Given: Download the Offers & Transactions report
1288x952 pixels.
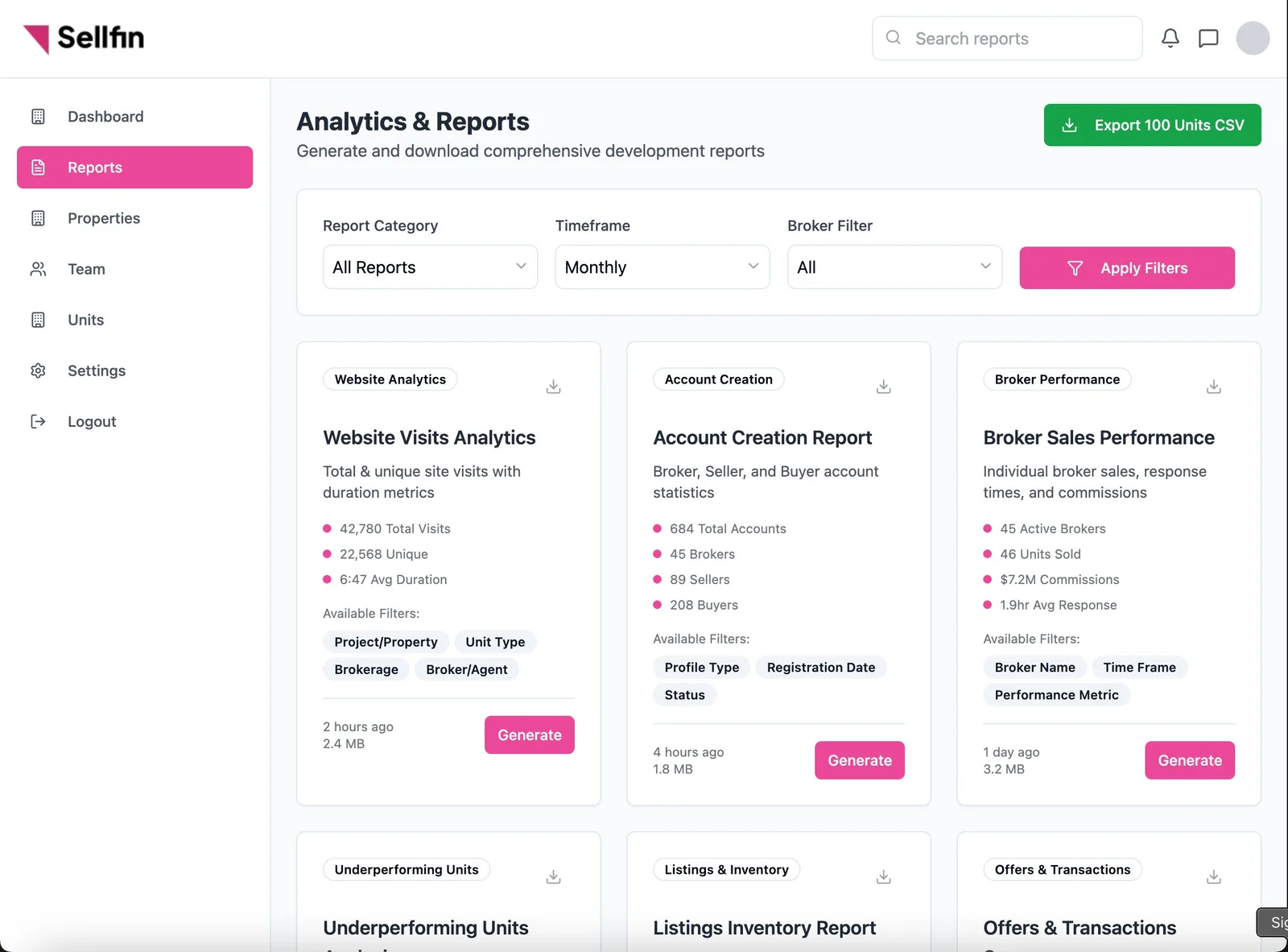Looking at the screenshot, I should tap(1213, 876).
